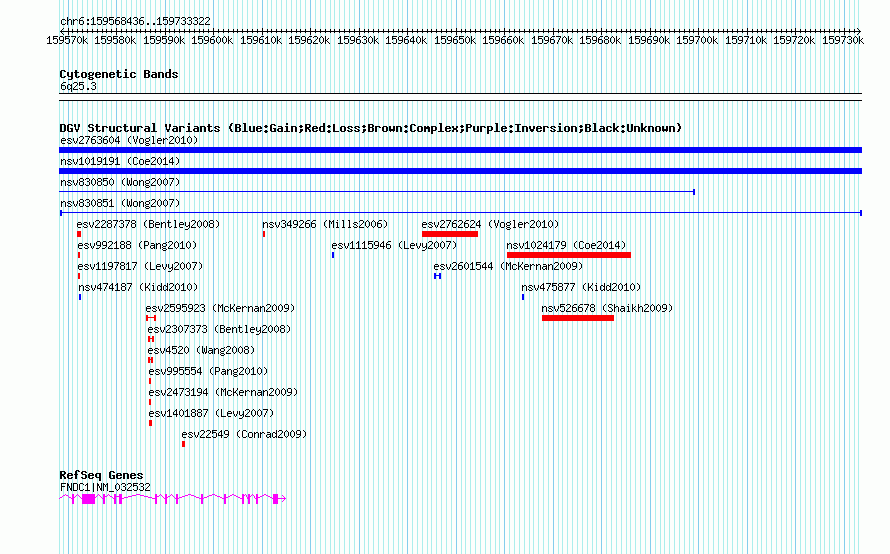Select the blue gain bar for esv2763604
890x554 pixels.
460,150
